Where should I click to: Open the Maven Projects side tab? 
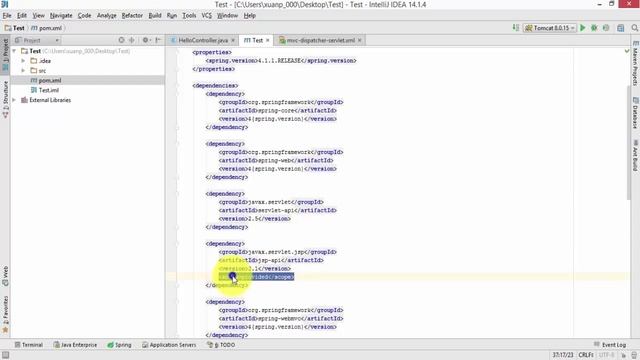tap(635, 63)
